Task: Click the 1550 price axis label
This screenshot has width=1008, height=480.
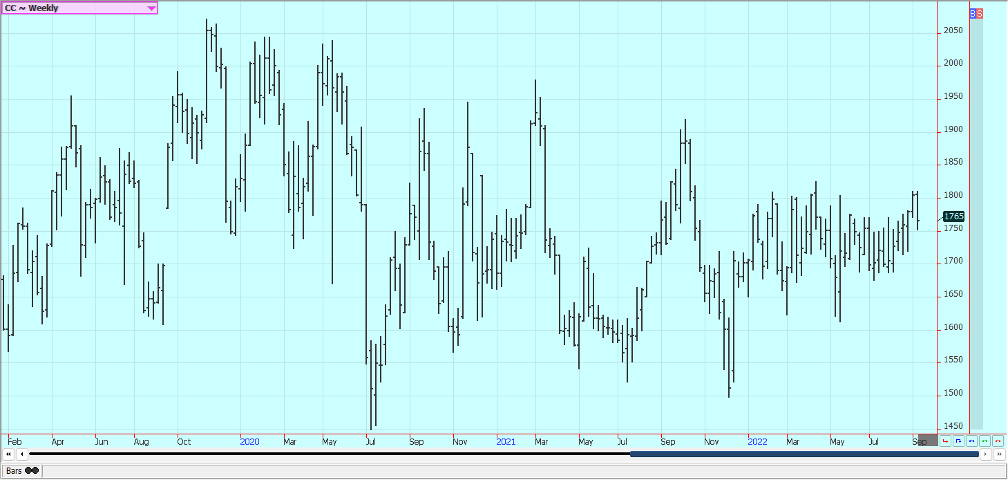Action: 953,360
